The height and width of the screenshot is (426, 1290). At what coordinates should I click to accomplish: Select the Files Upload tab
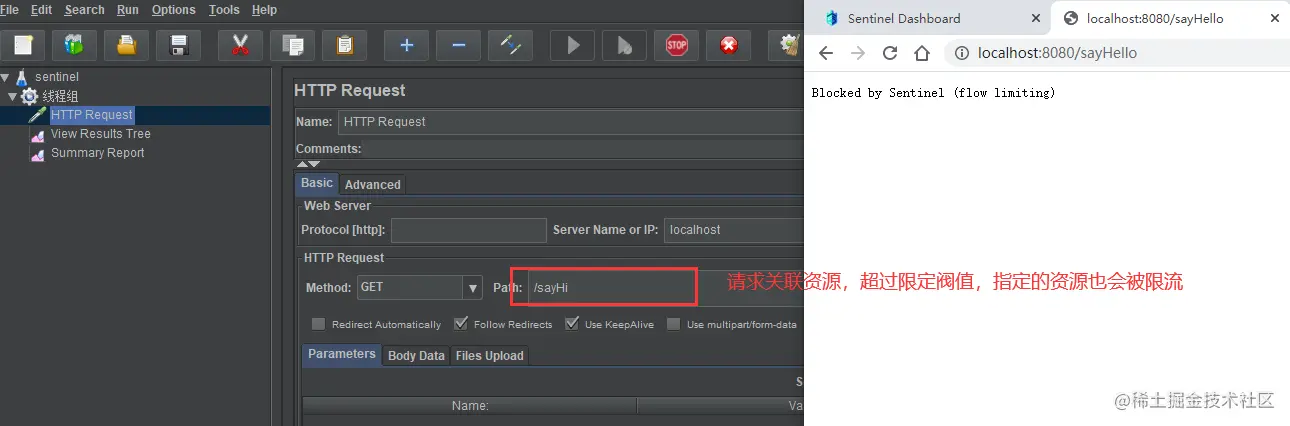point(489,356)
